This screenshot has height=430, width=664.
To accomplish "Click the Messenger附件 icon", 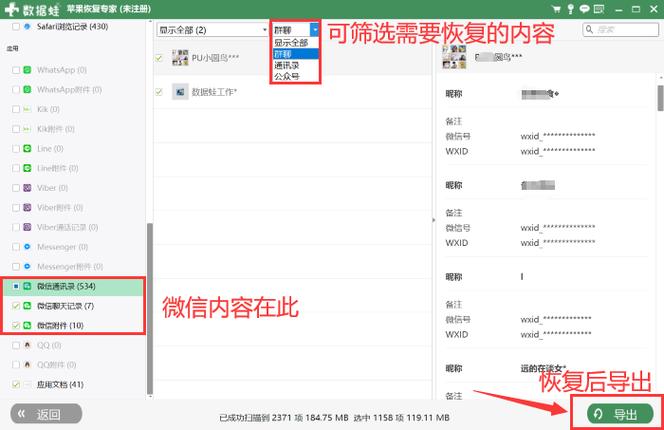I will coord(27,266).
